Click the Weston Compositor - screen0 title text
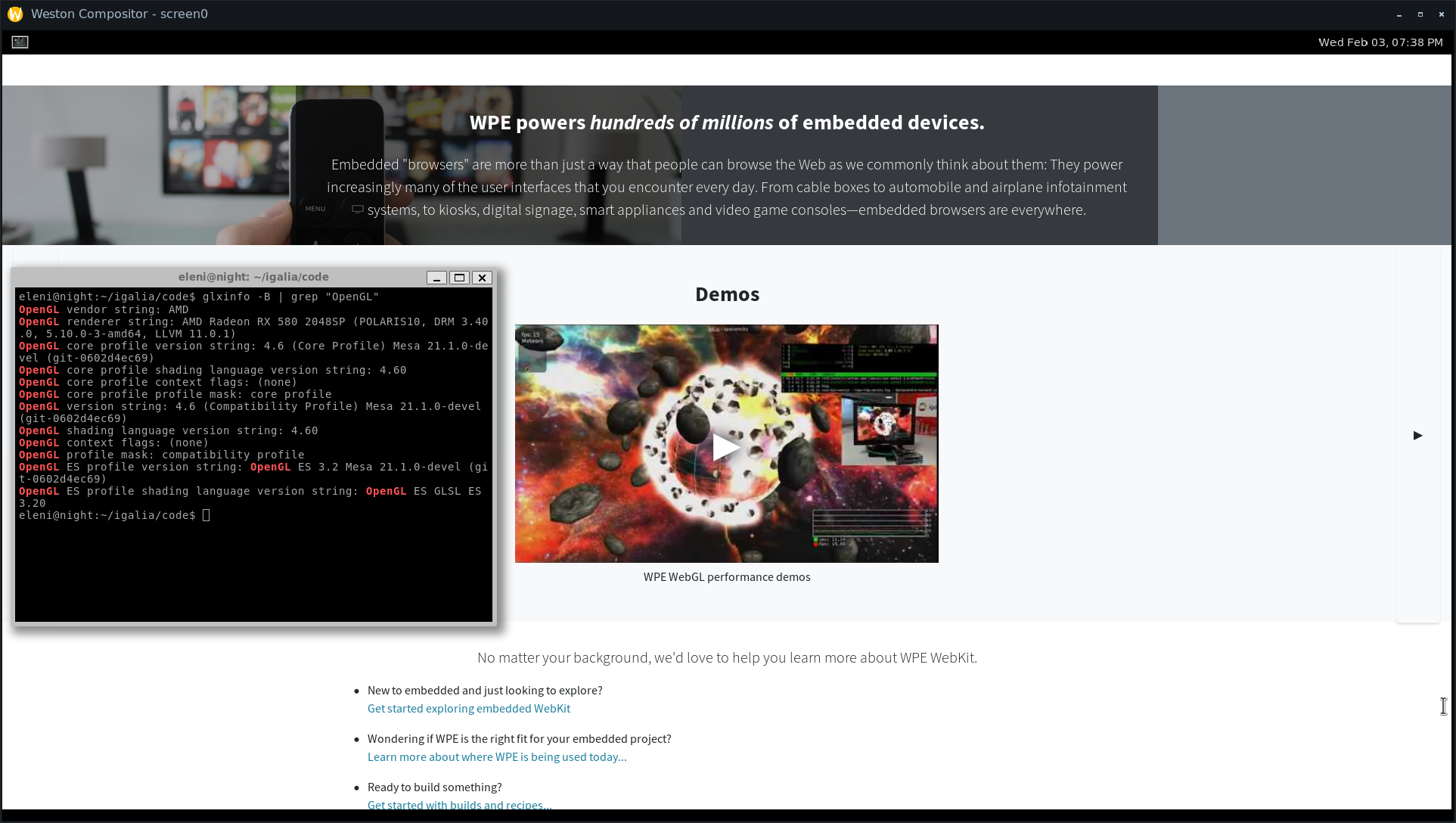Image resolution: width=1456 pixels, height=823 pixels. (x=120, y=14)
